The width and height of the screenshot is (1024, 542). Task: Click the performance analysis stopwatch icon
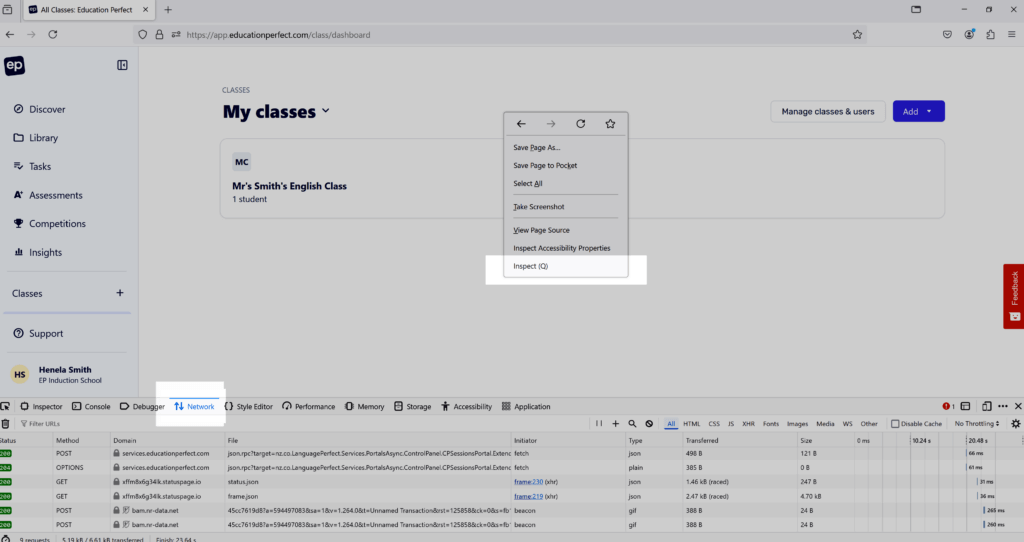tap(5, 539)
